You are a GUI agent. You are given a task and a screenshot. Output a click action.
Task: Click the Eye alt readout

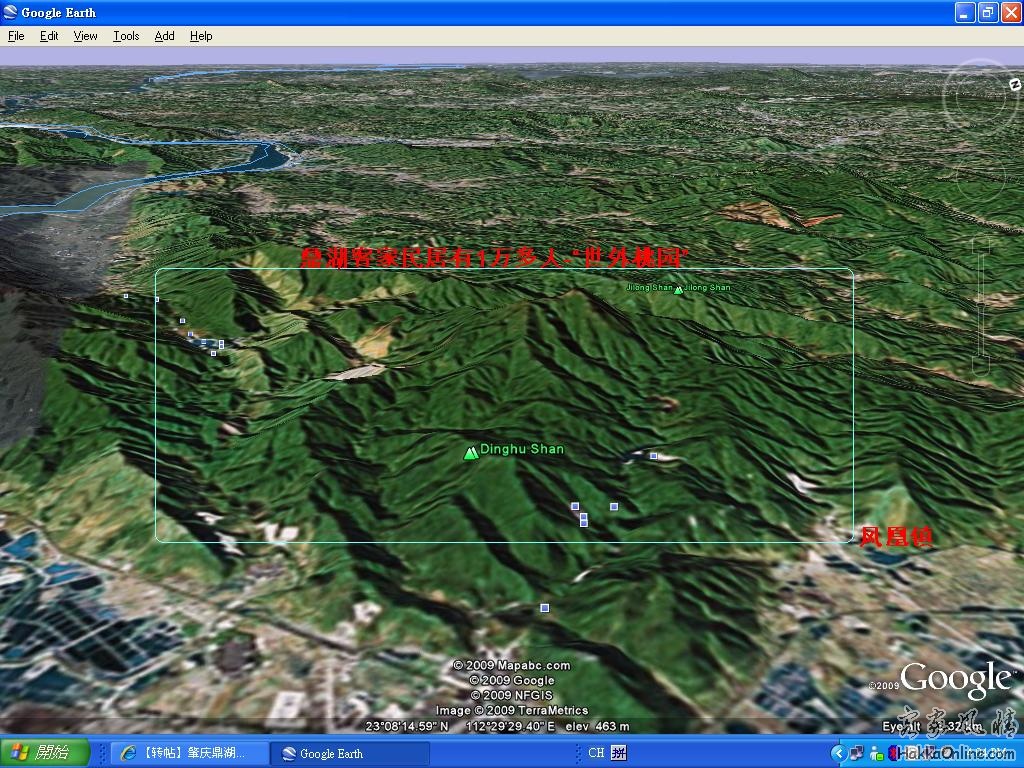(933, 726)
